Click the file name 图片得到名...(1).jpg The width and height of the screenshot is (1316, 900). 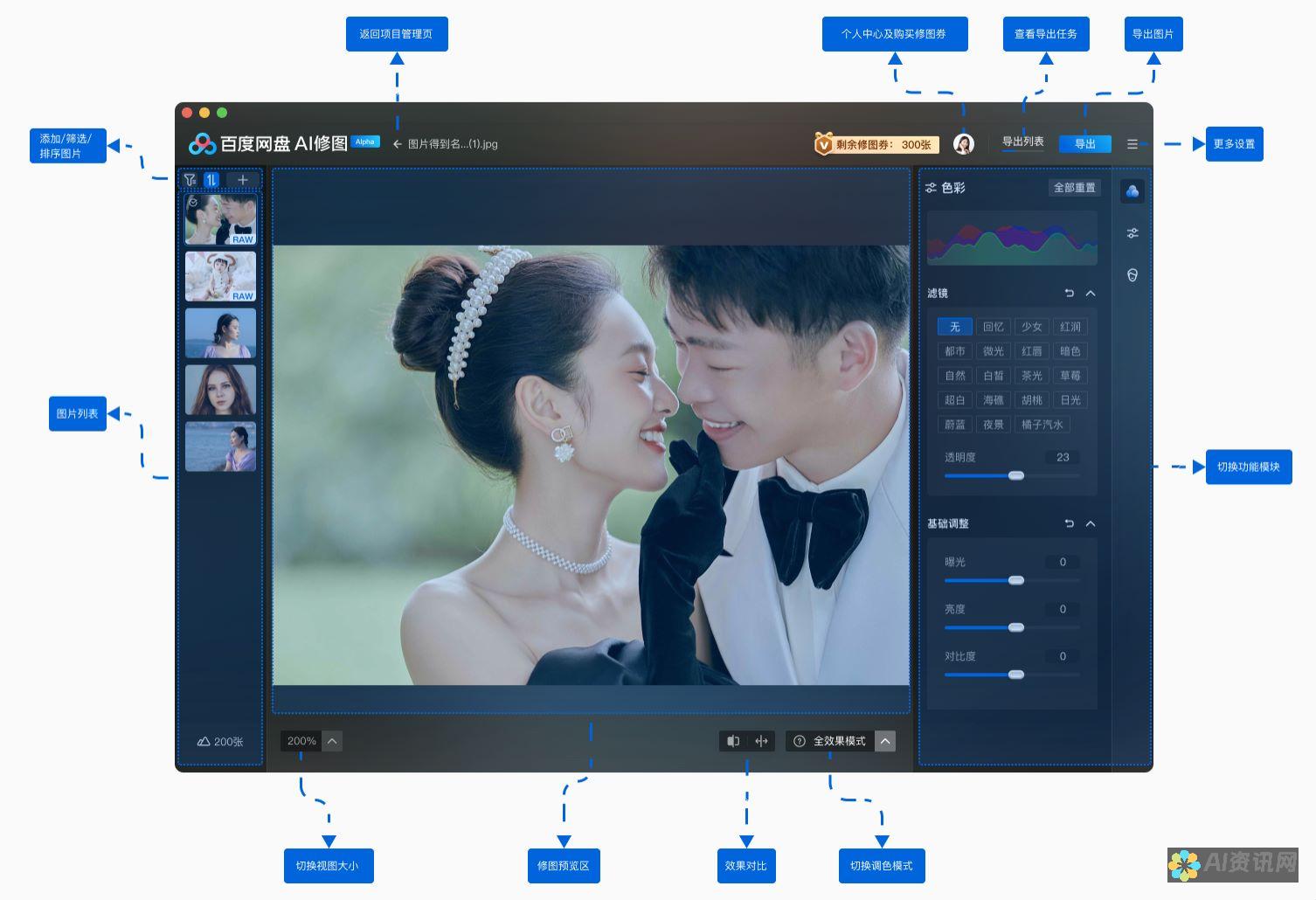[453, 144]
